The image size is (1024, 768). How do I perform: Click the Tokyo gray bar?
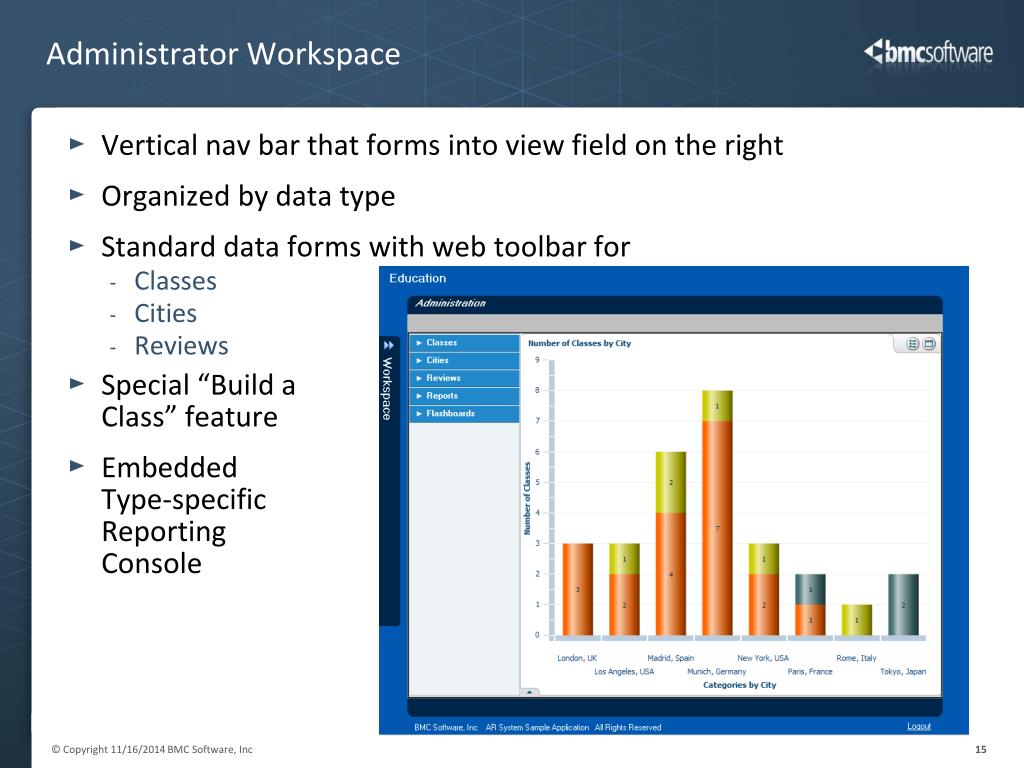click(x=903, y=605)
